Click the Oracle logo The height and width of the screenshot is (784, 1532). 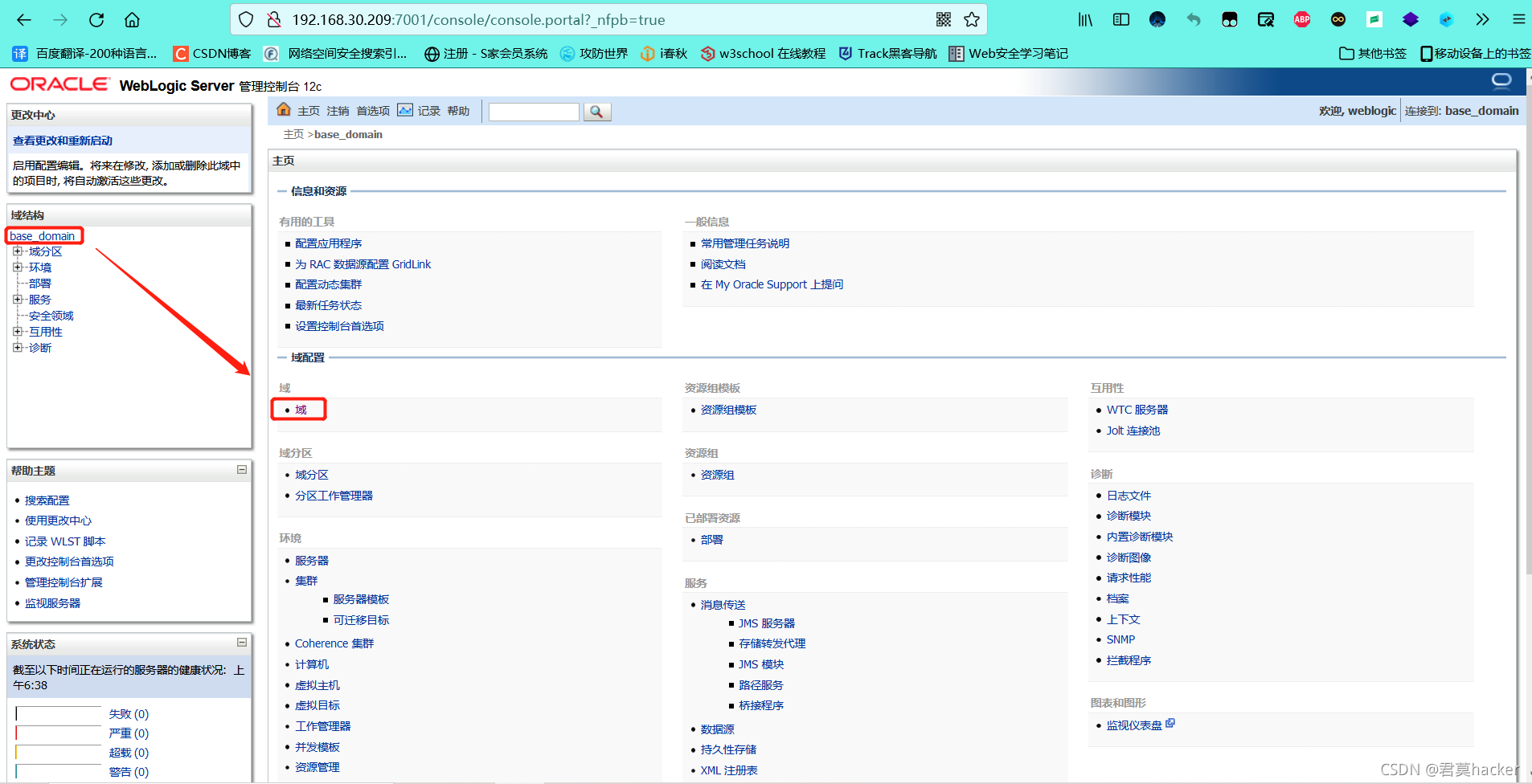coord(59,84)
